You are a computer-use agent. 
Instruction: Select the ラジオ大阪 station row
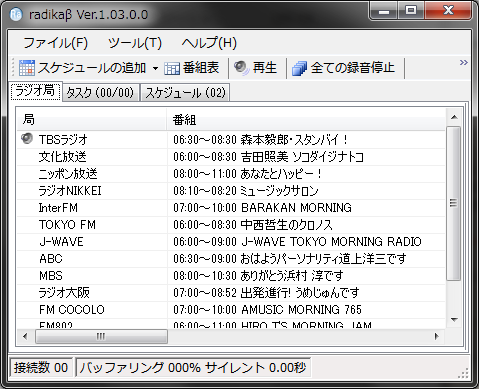pos(231,293)
